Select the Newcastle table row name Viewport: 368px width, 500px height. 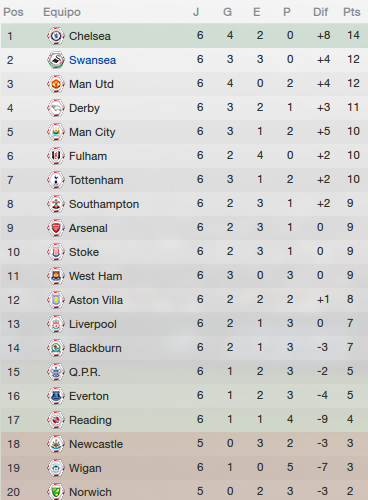click(96, 444)
